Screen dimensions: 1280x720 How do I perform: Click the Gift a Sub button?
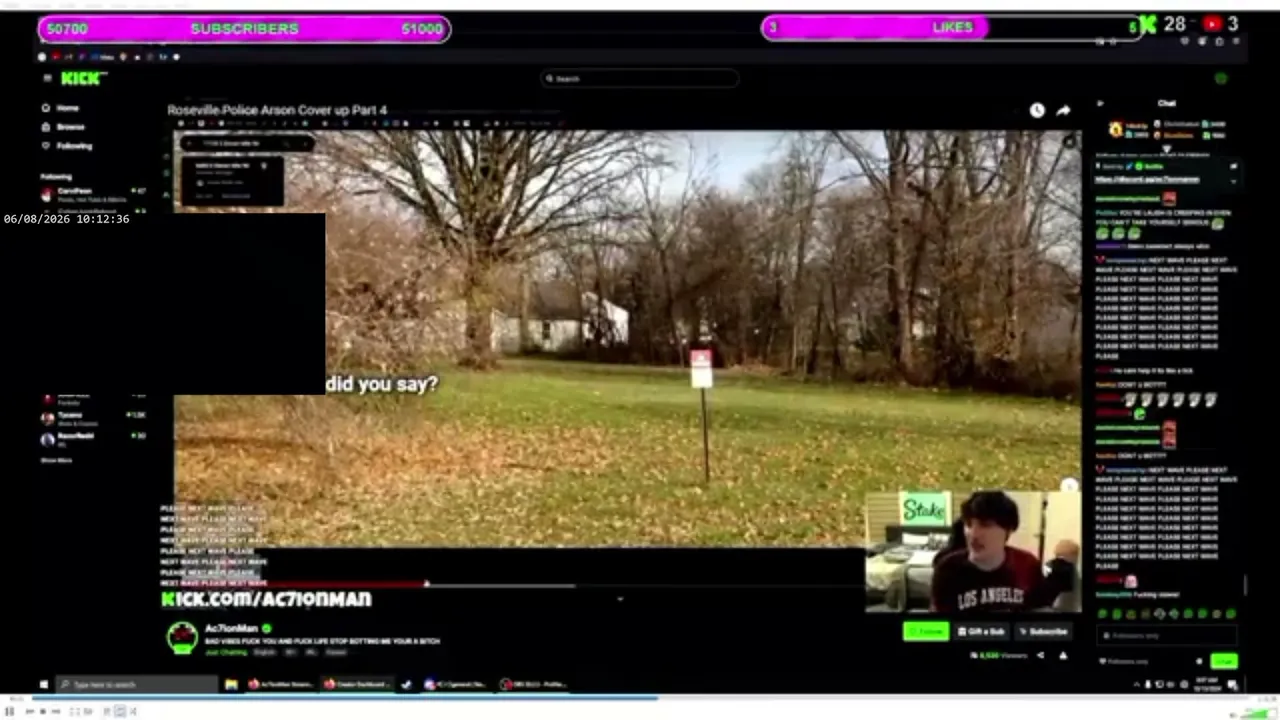click(981, 631)
